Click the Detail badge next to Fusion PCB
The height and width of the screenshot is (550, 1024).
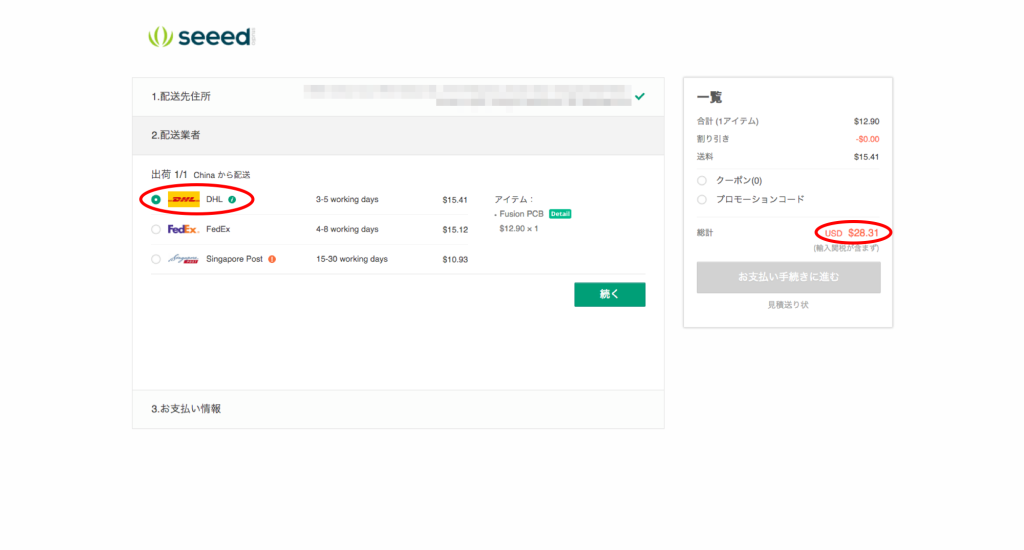(x=560, y=214)
